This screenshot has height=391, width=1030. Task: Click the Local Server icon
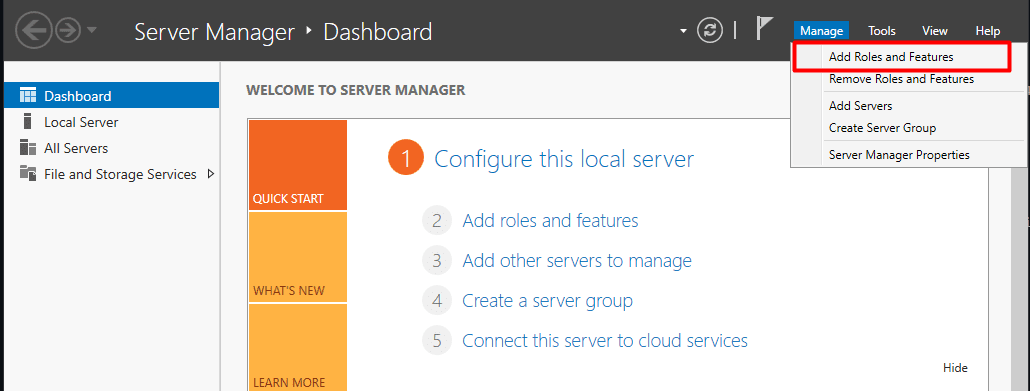pyautogui.click(x=27, y=122)
